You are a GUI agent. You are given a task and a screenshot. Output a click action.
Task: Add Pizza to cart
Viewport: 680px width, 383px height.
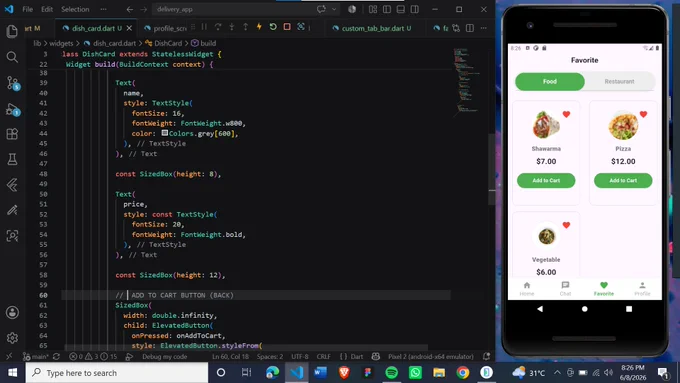623,180
